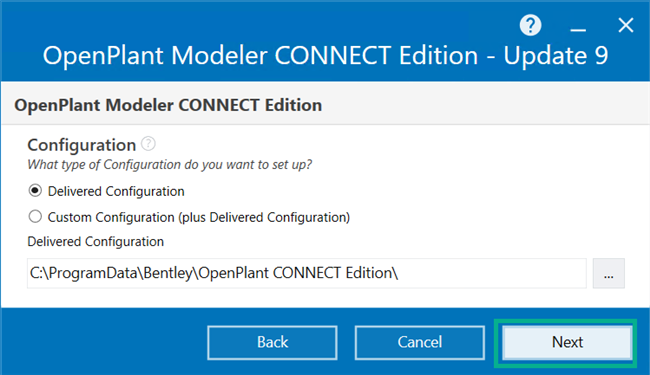Click the Configuration help tooltip icon
Image resolution: width=650 pixels, height=375 pixels.
pyautogui.click(x=148, y=144)
